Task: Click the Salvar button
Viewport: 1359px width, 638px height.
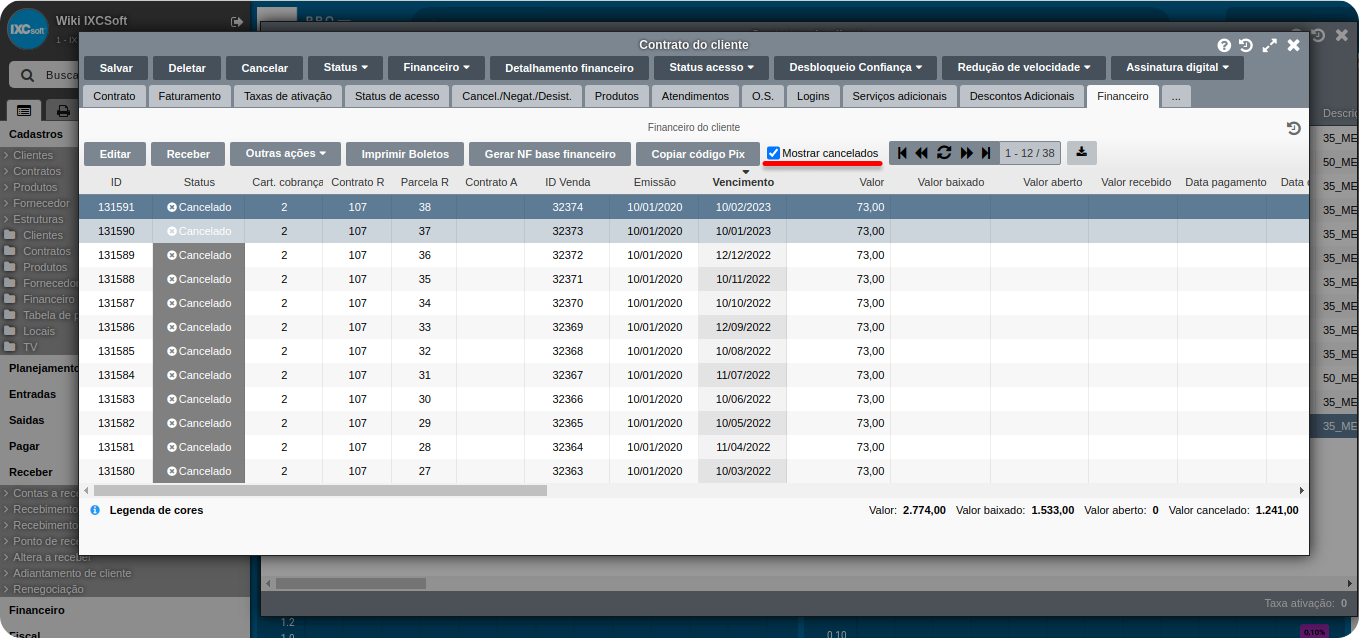Action: coord(116,68)
